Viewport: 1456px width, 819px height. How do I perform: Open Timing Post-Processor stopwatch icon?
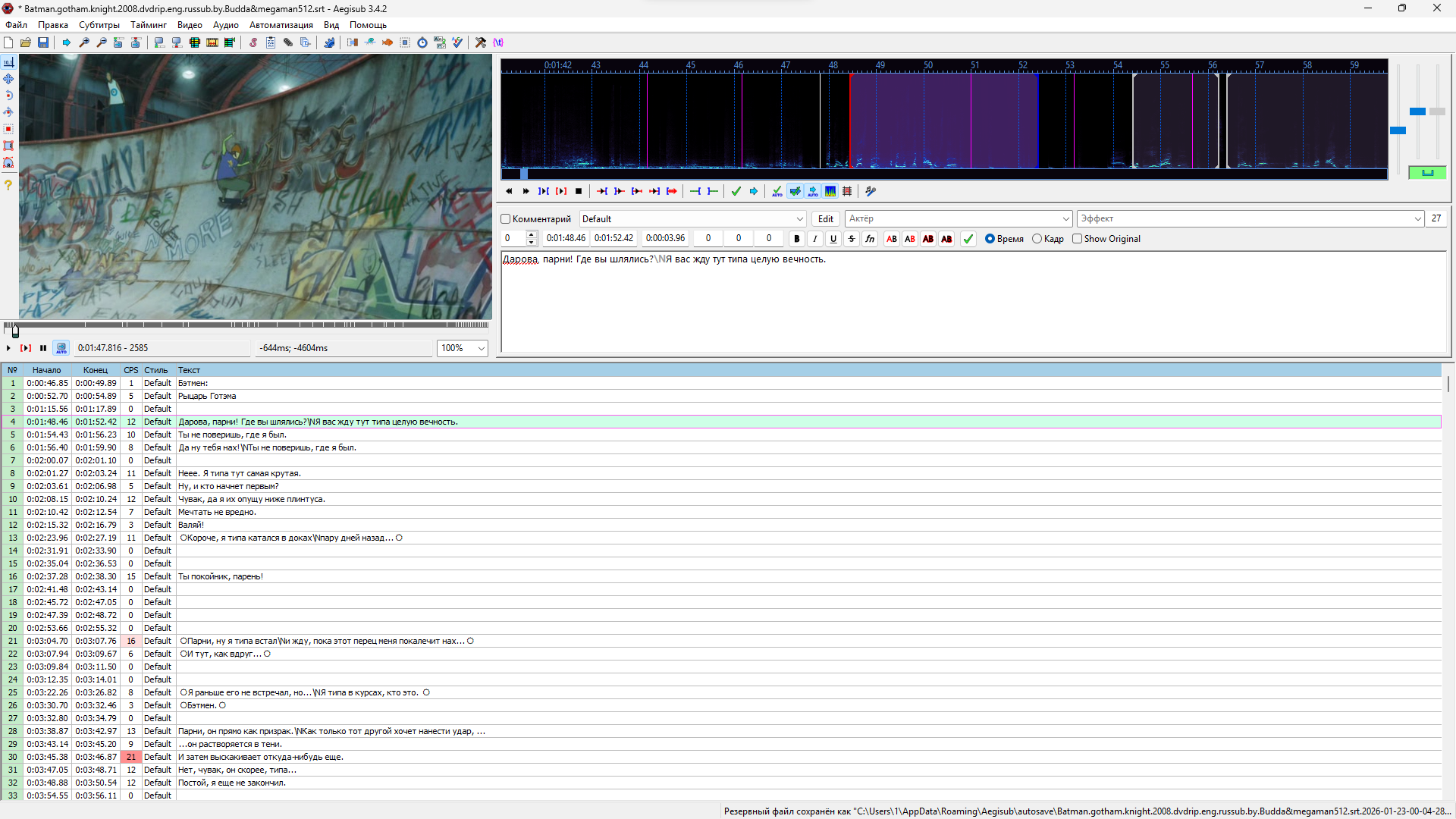(x=422, y=42)
